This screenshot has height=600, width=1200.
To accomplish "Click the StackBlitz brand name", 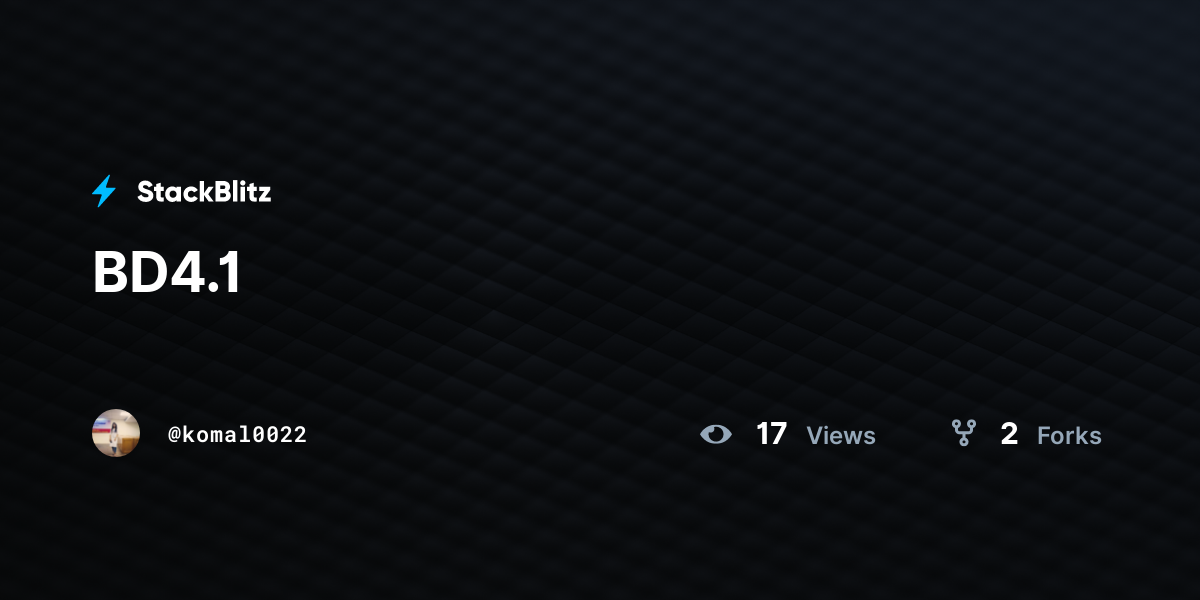I will point(204,192).
